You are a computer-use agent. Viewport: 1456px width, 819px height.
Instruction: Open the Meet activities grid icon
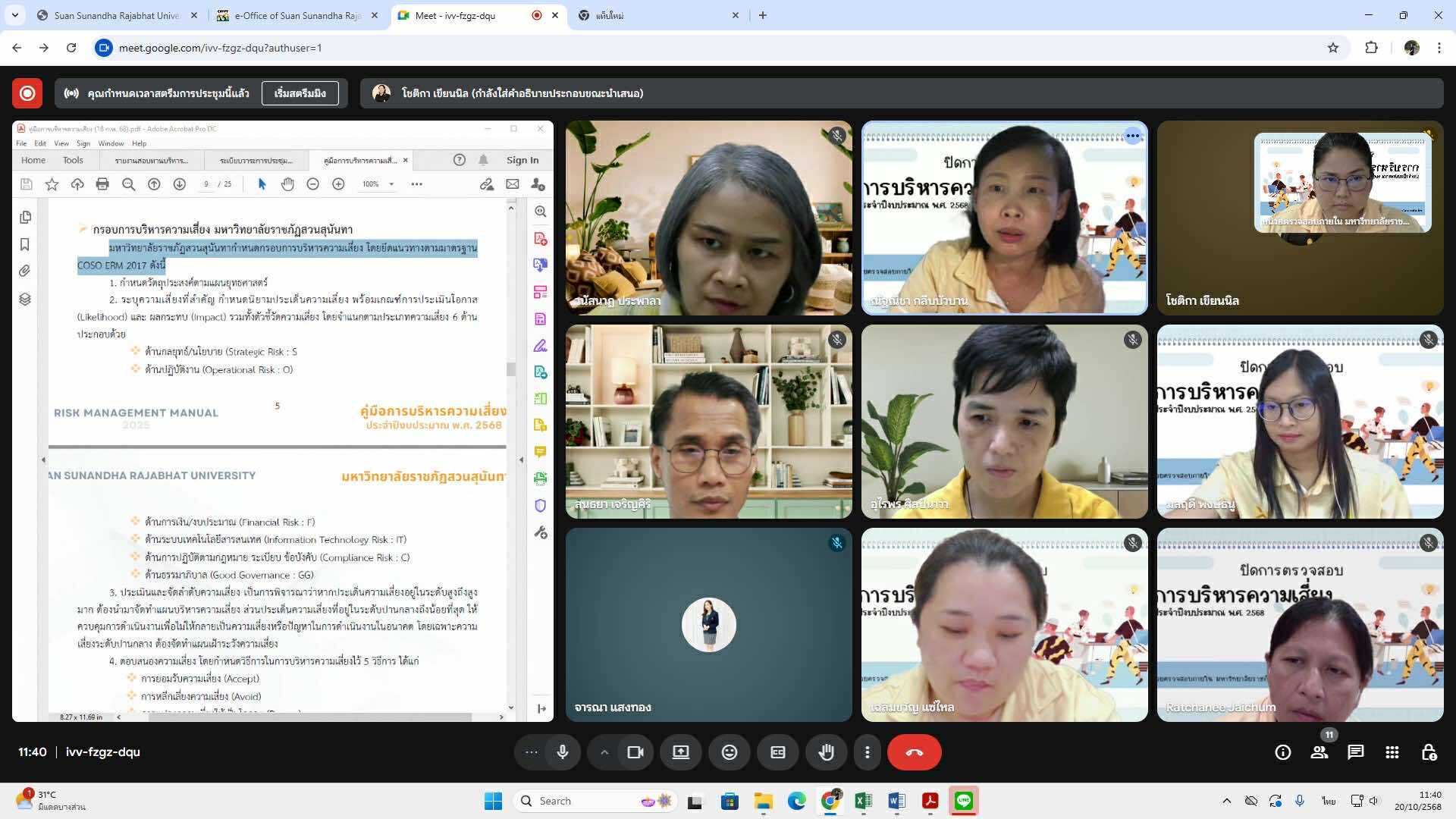(1392, 752)
